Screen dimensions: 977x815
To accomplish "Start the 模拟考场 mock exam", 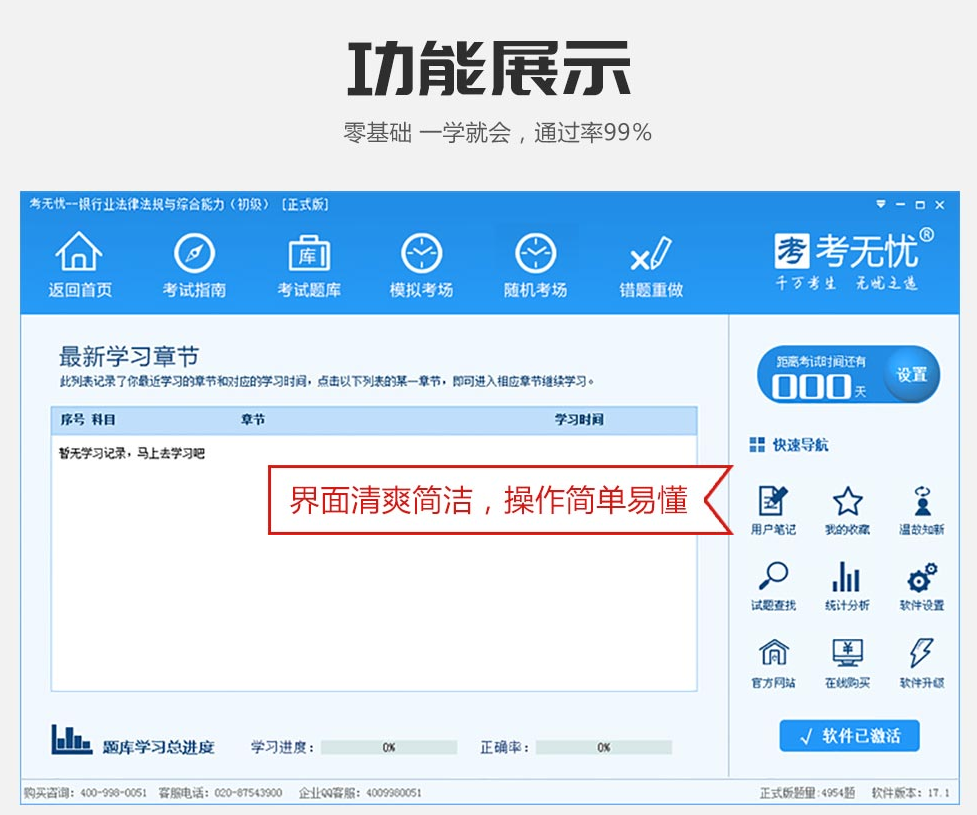I will point(422,253).
